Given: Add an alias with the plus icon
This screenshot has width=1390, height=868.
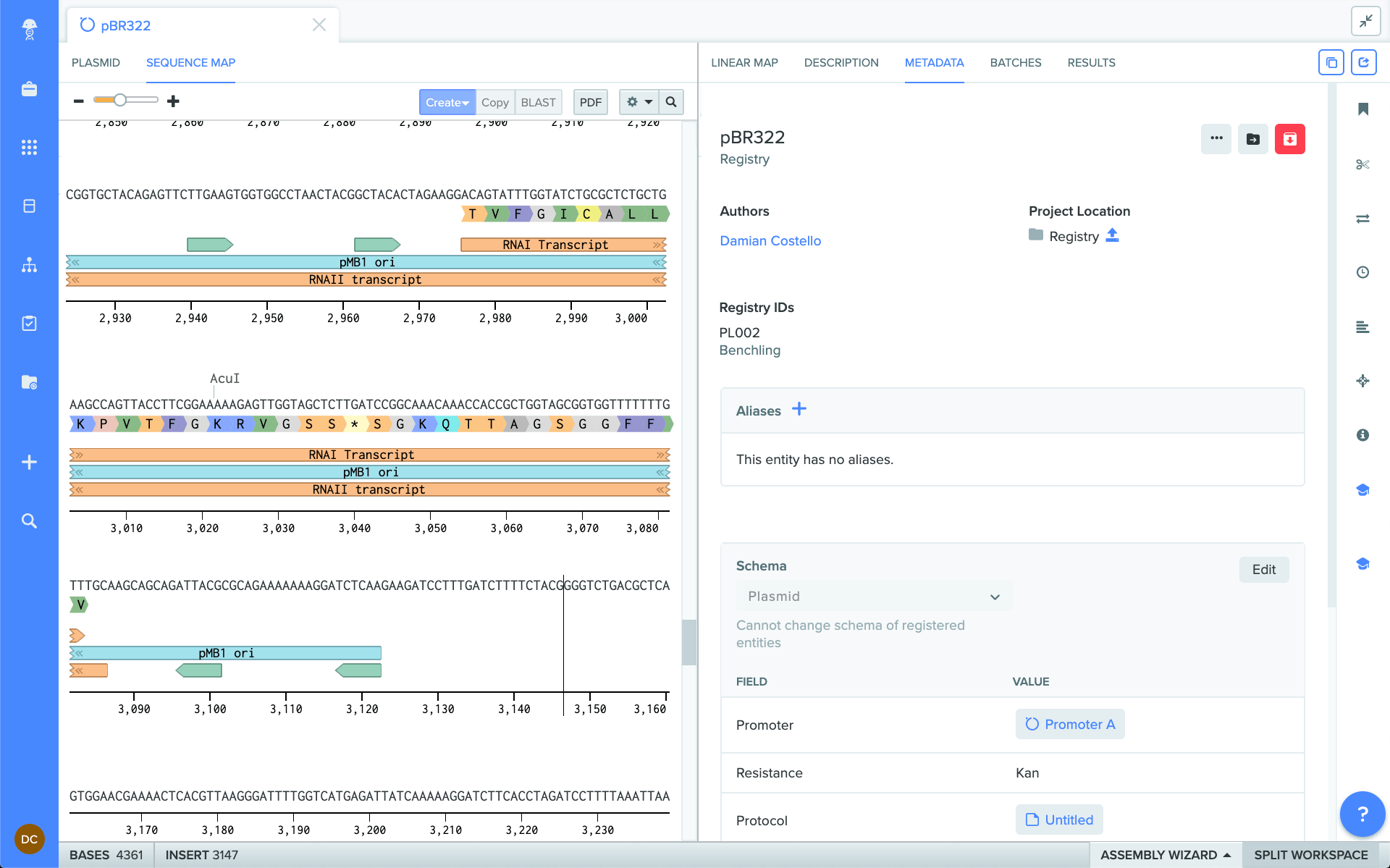Looking at the screenshot, I should tap(799, 409).
